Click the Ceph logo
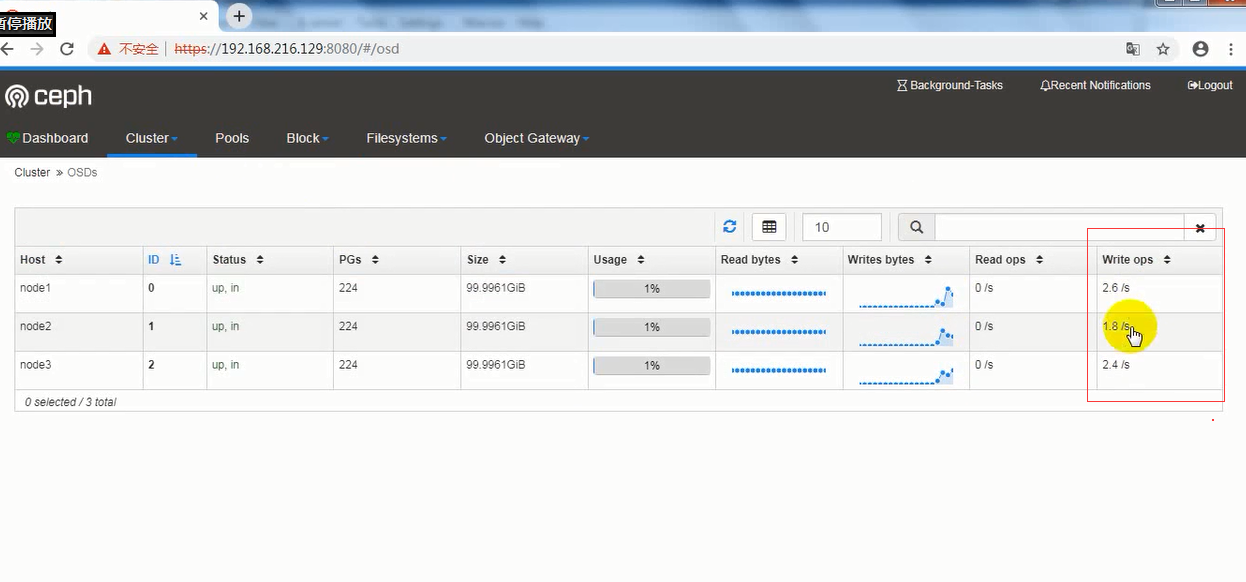This screenshot has height=582, width=1246. coord(48,96)
